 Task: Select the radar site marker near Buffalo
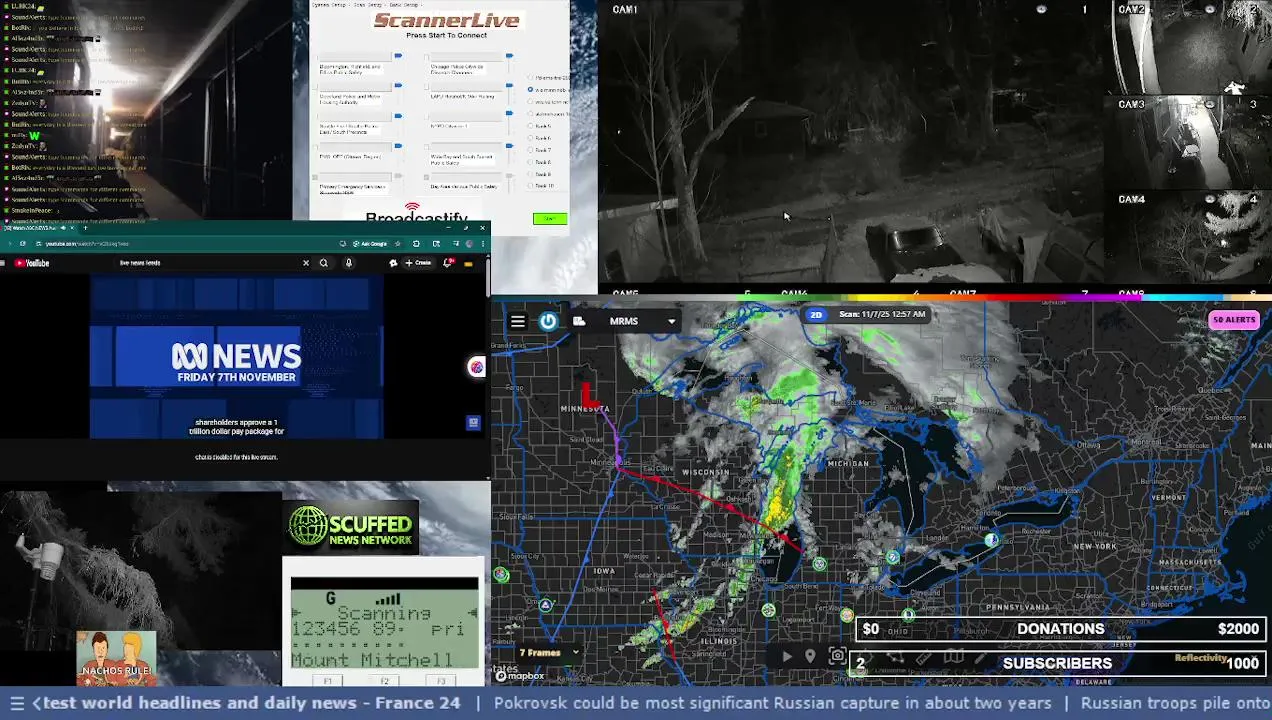pos(991,539)
